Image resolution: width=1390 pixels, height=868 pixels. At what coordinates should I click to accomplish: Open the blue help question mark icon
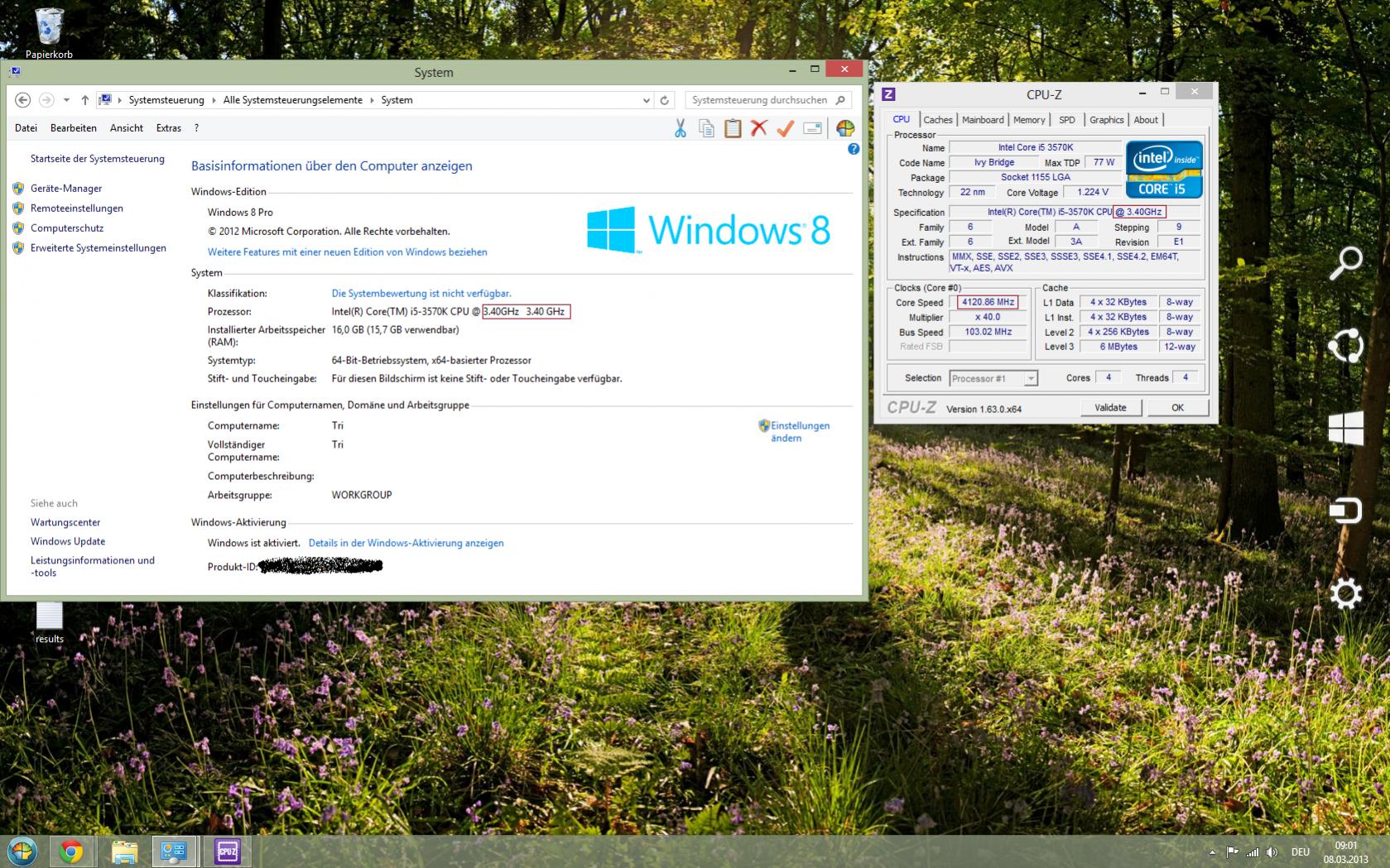[x=854, y=149]
